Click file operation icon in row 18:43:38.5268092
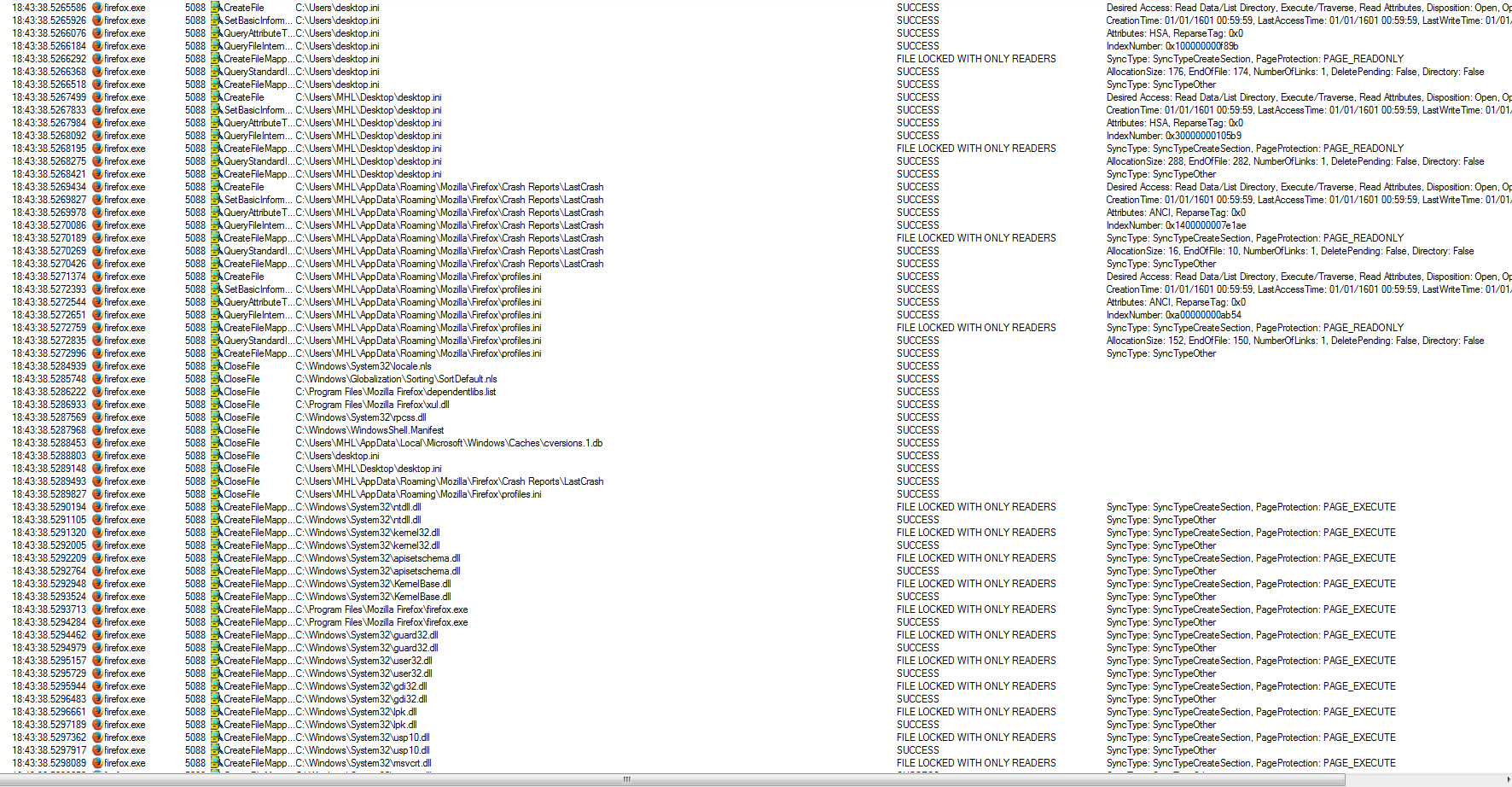The height and width of the screenshot is (787, 1512). 217,136
